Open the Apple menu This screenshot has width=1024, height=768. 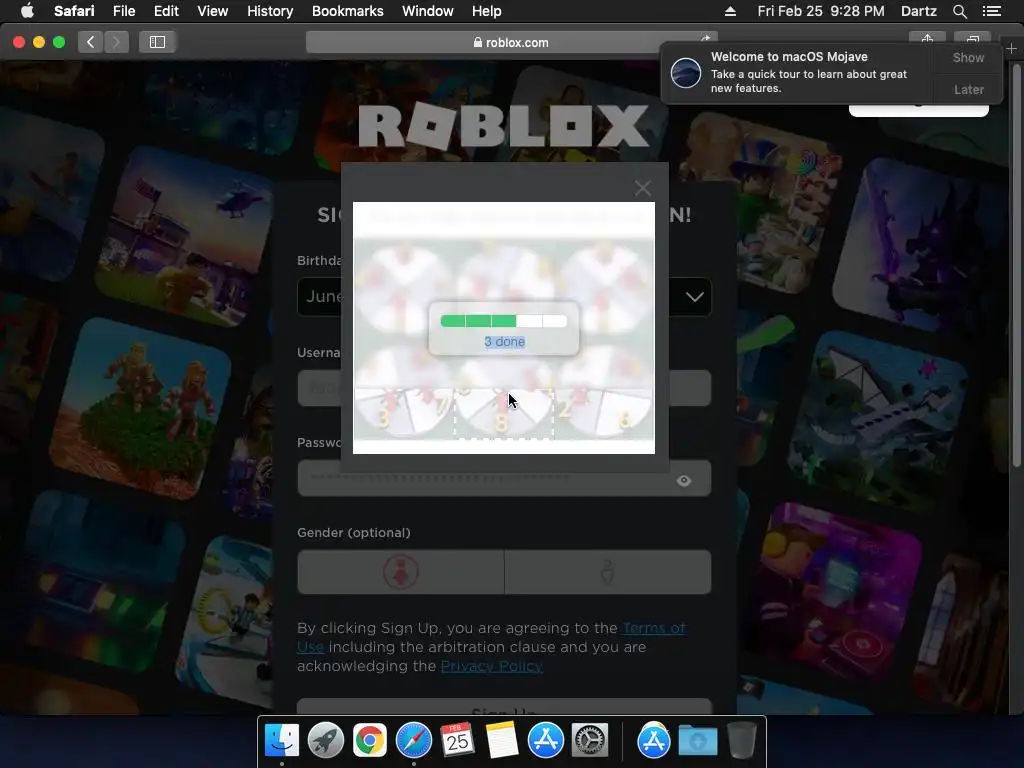(27, 11)
